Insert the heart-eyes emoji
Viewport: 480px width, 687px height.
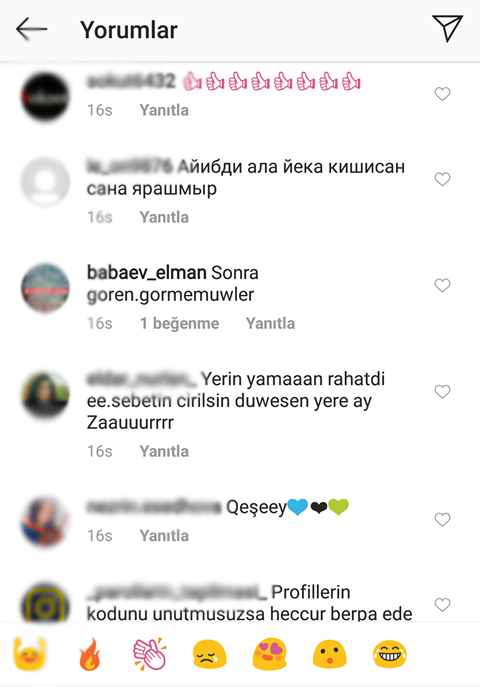(270, 654)
